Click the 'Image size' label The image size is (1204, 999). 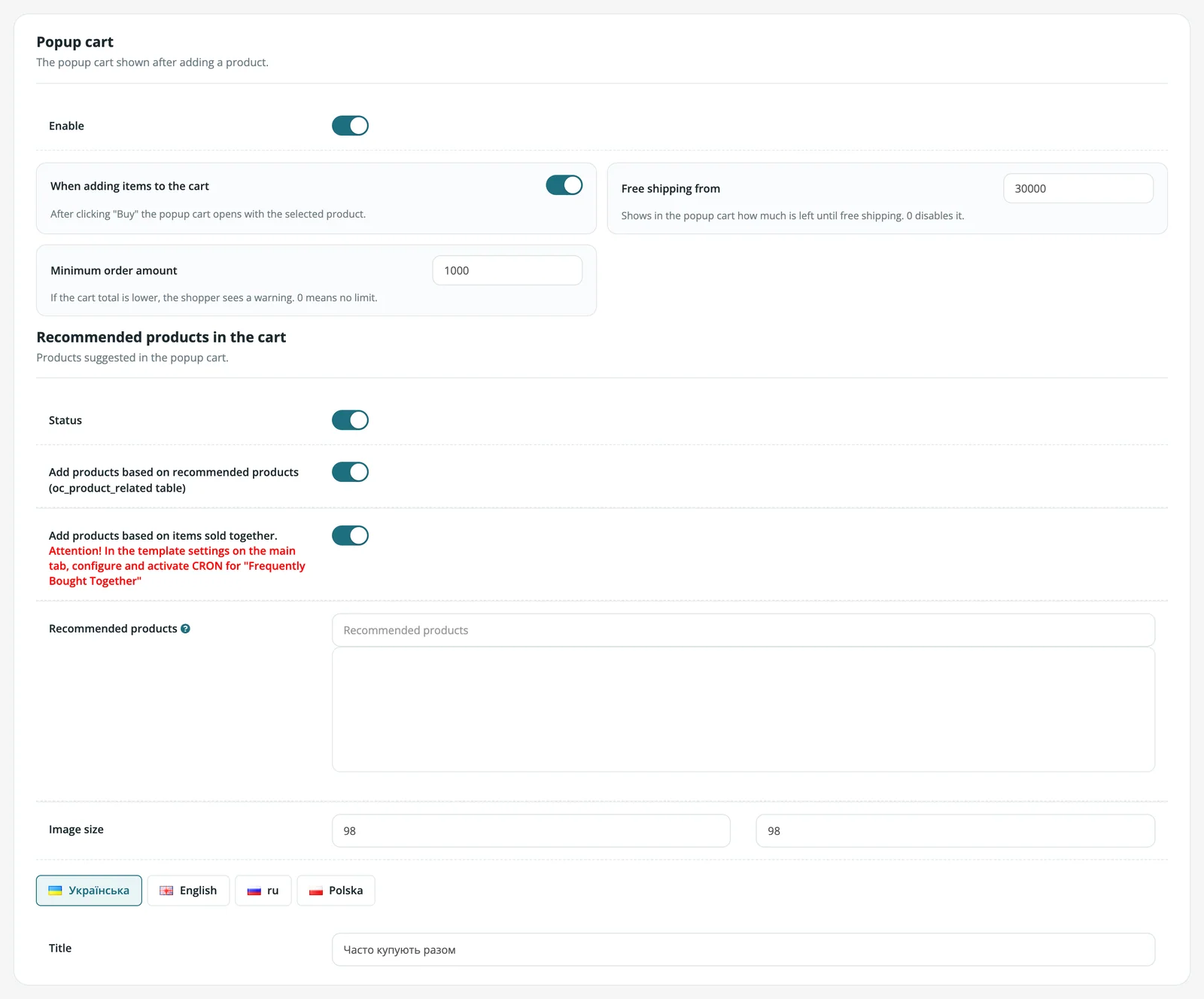(x=76, y=830)
